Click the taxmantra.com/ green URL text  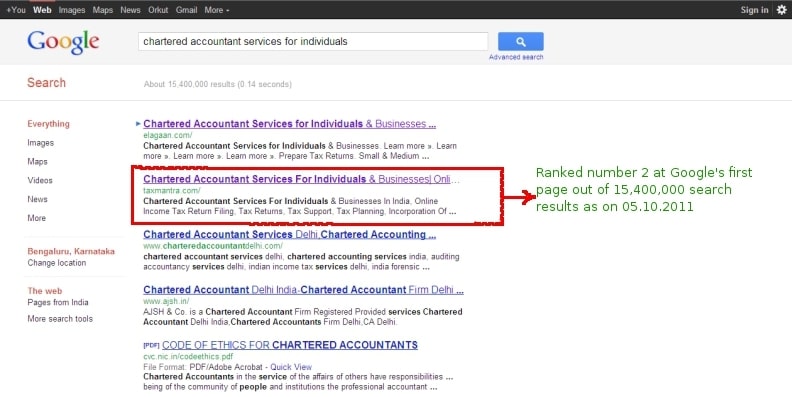(172, 190)
